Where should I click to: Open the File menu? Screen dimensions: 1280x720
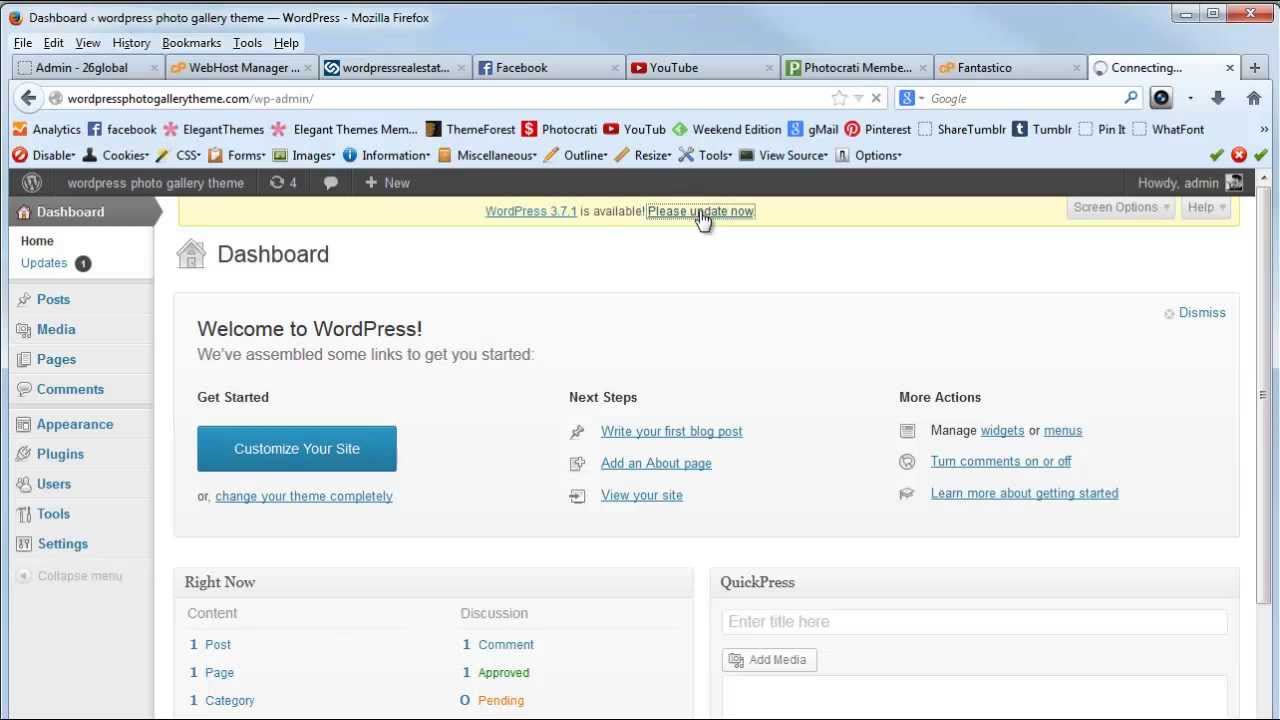pos(23,43)
